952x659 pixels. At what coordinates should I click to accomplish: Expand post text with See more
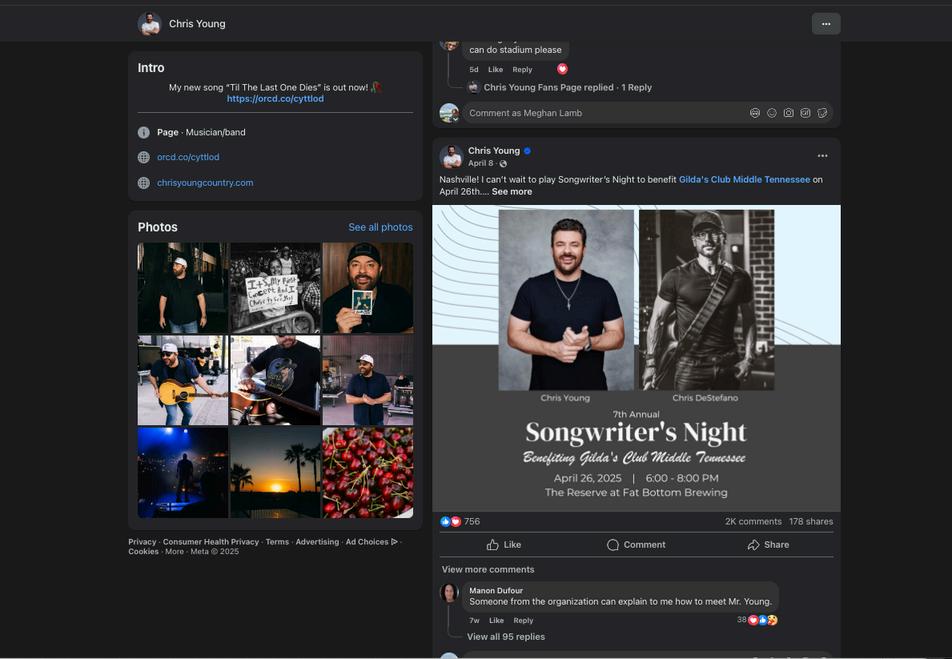[512, 192]
